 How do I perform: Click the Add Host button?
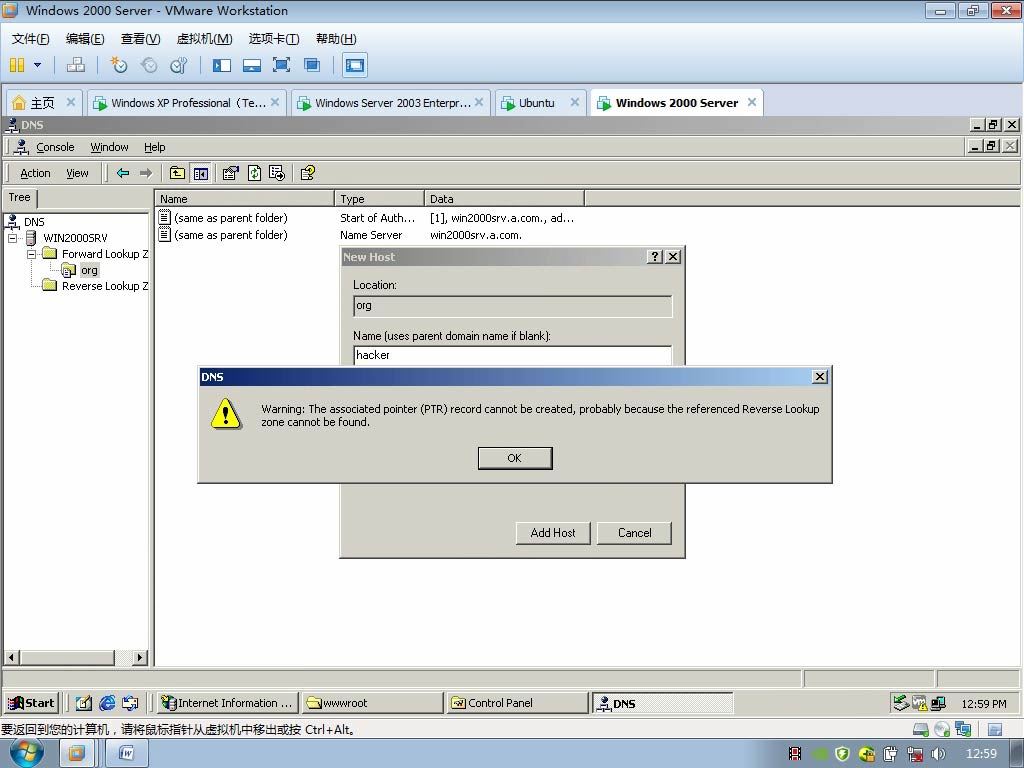pos(552,533)
